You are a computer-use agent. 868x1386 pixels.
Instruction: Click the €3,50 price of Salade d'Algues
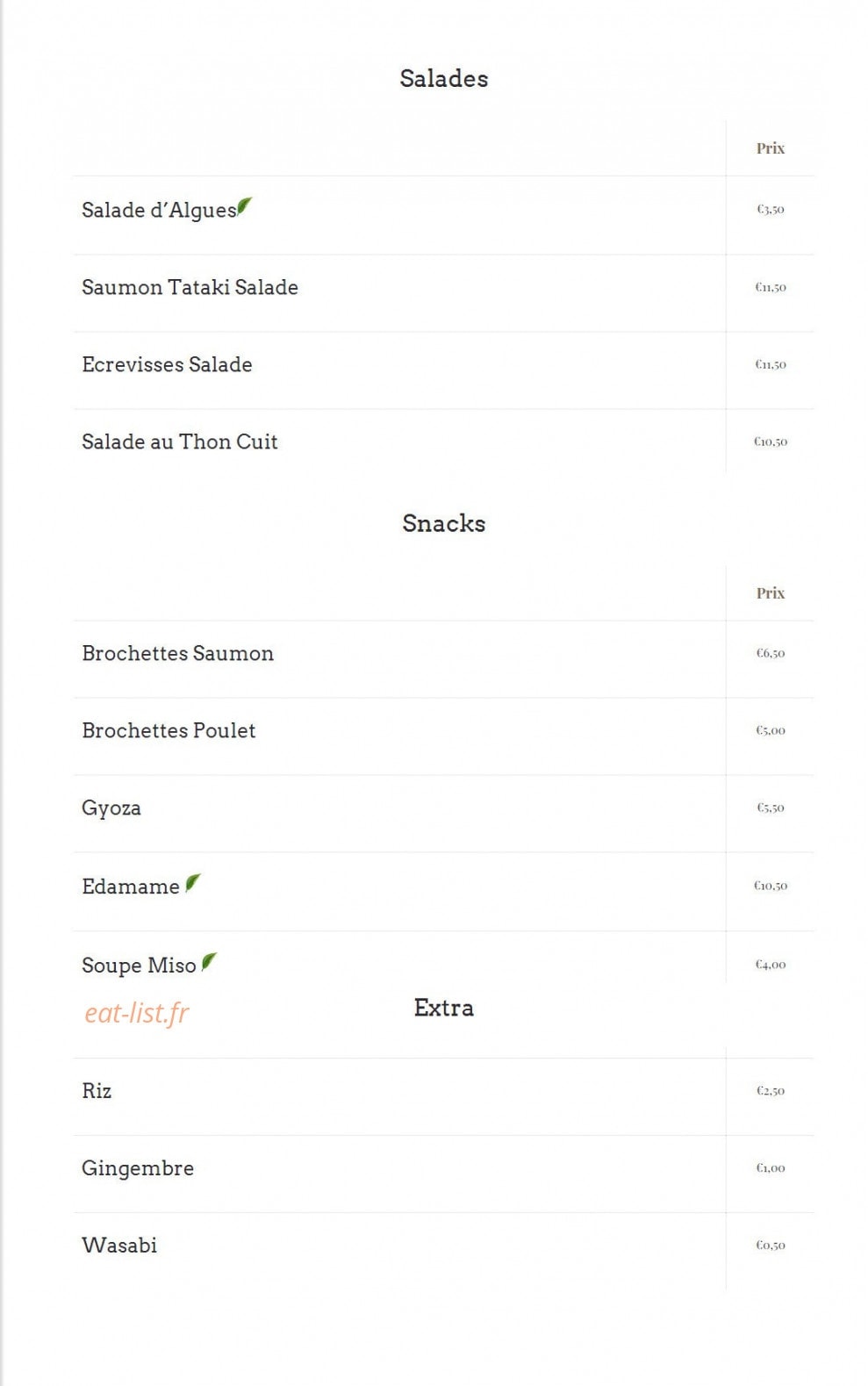pyautogui.click(x=771, y=209)
